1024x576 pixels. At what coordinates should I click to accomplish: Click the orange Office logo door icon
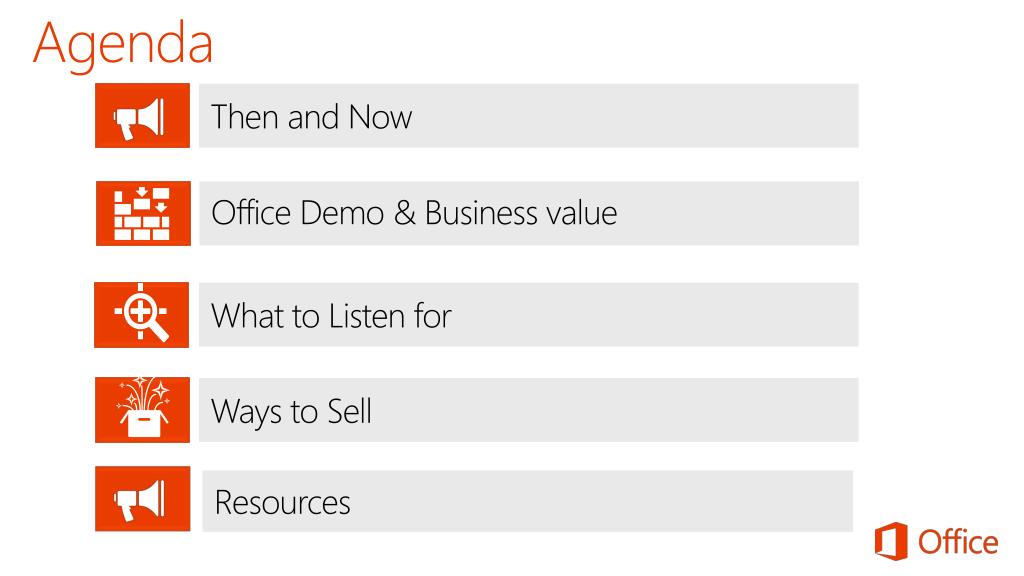click(x=891, y=541)
